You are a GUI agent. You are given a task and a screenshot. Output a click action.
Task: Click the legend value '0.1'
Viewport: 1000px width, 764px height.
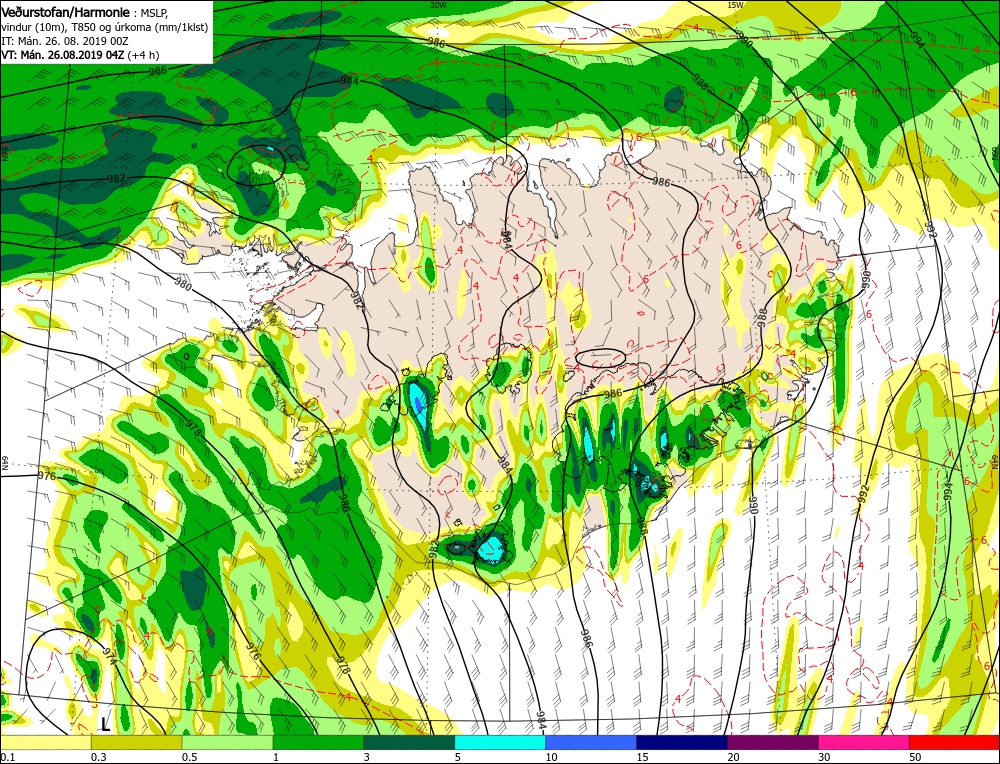(x=6, y=756)
